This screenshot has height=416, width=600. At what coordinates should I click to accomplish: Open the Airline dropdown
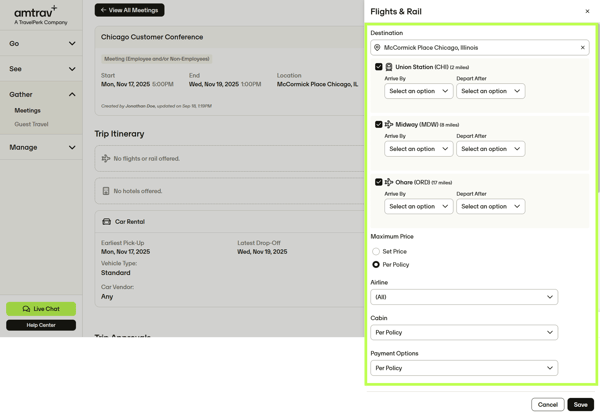(464, 297)
